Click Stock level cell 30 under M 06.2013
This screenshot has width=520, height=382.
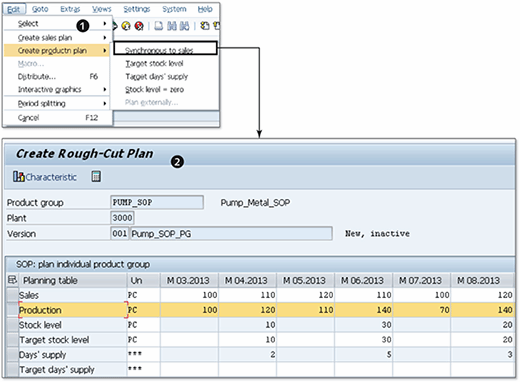coord(363,325)
